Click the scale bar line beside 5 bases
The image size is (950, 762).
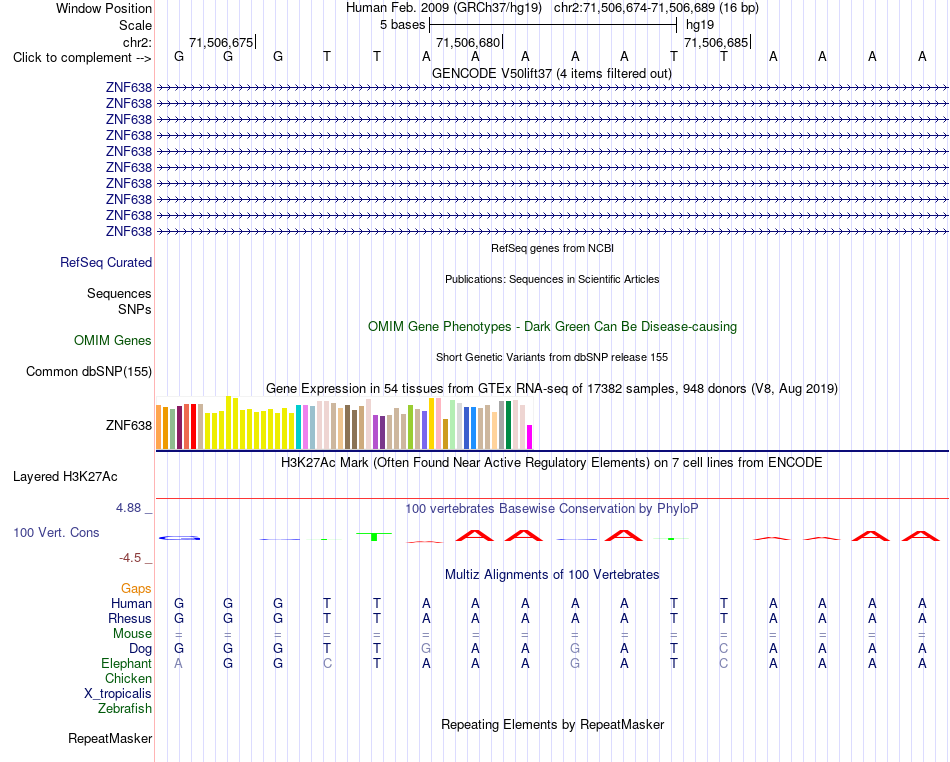553,25
